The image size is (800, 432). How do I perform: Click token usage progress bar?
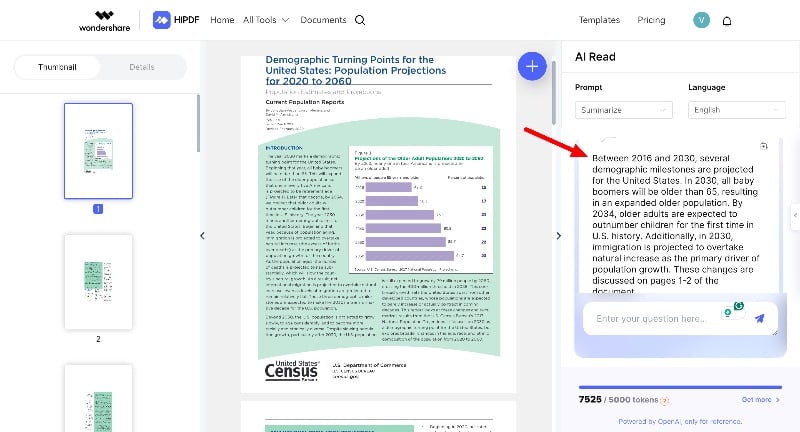click(680, 387)
